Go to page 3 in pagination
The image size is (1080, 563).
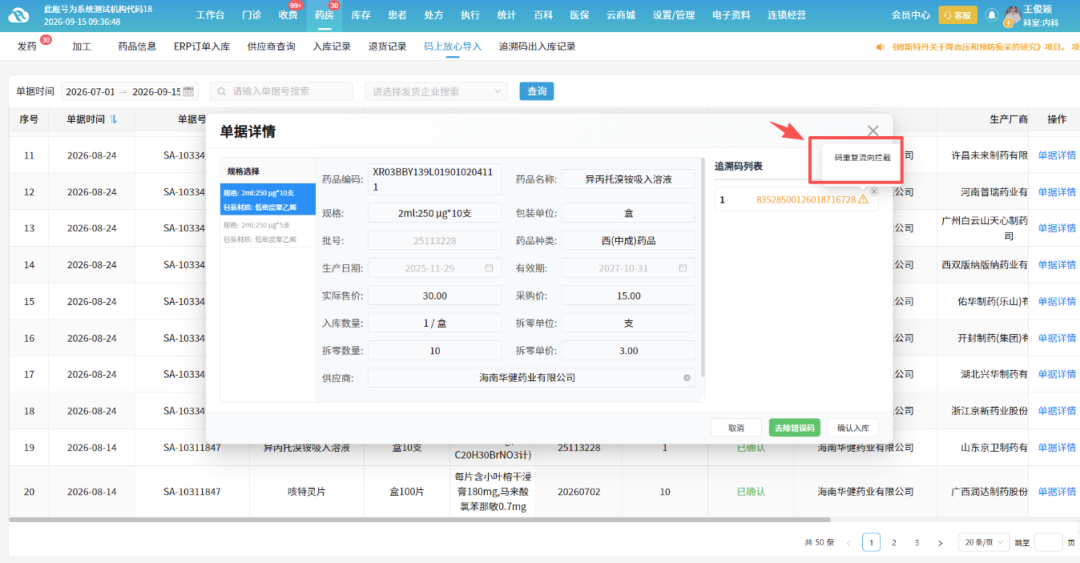click(917, 543)
